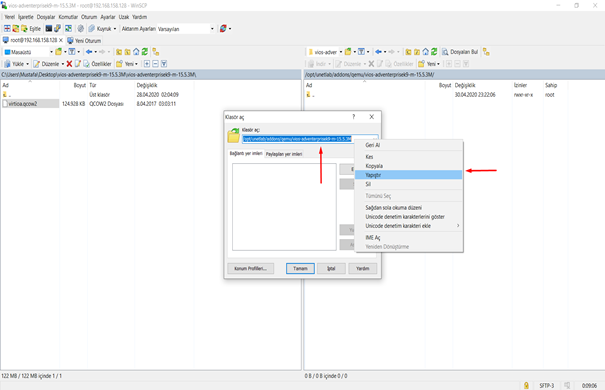Switch to Bağlantı yer imleri tab
The width and height of the screenshot is (605, 390).
click(x=246, y=153)
